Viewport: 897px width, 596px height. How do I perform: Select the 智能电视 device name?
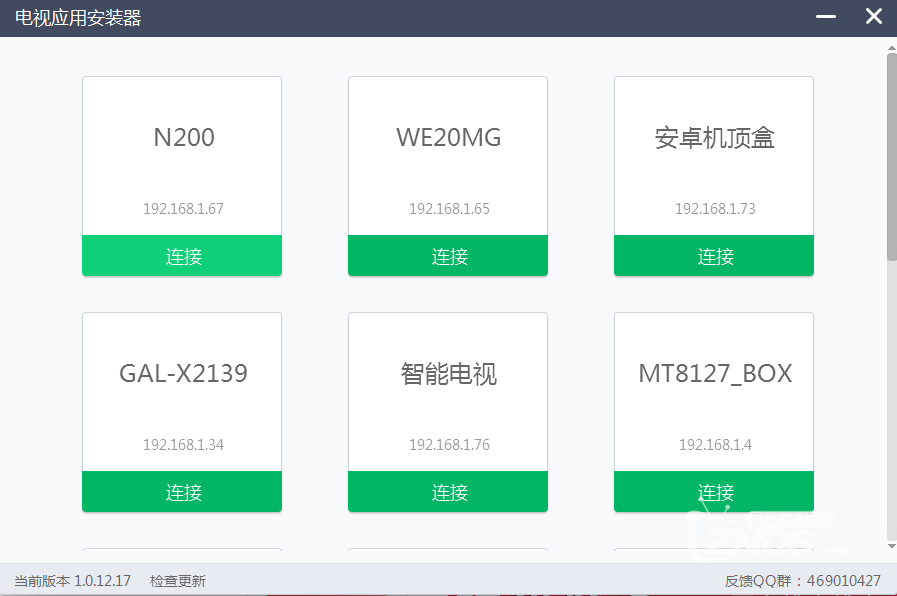click(x=448, y=374)
